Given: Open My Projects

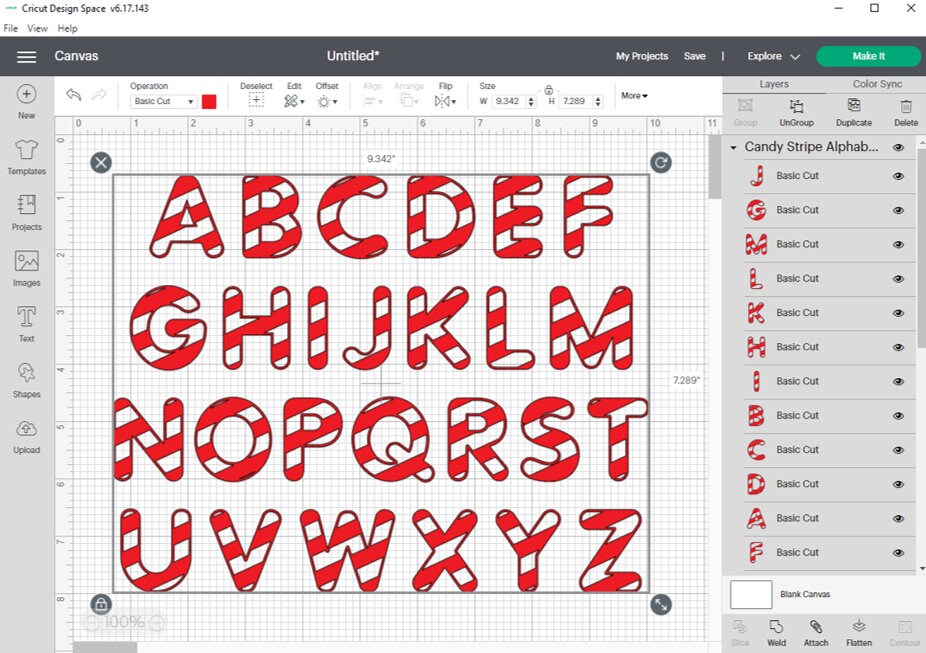Looking at the screenshot, I should click(642, 56).
